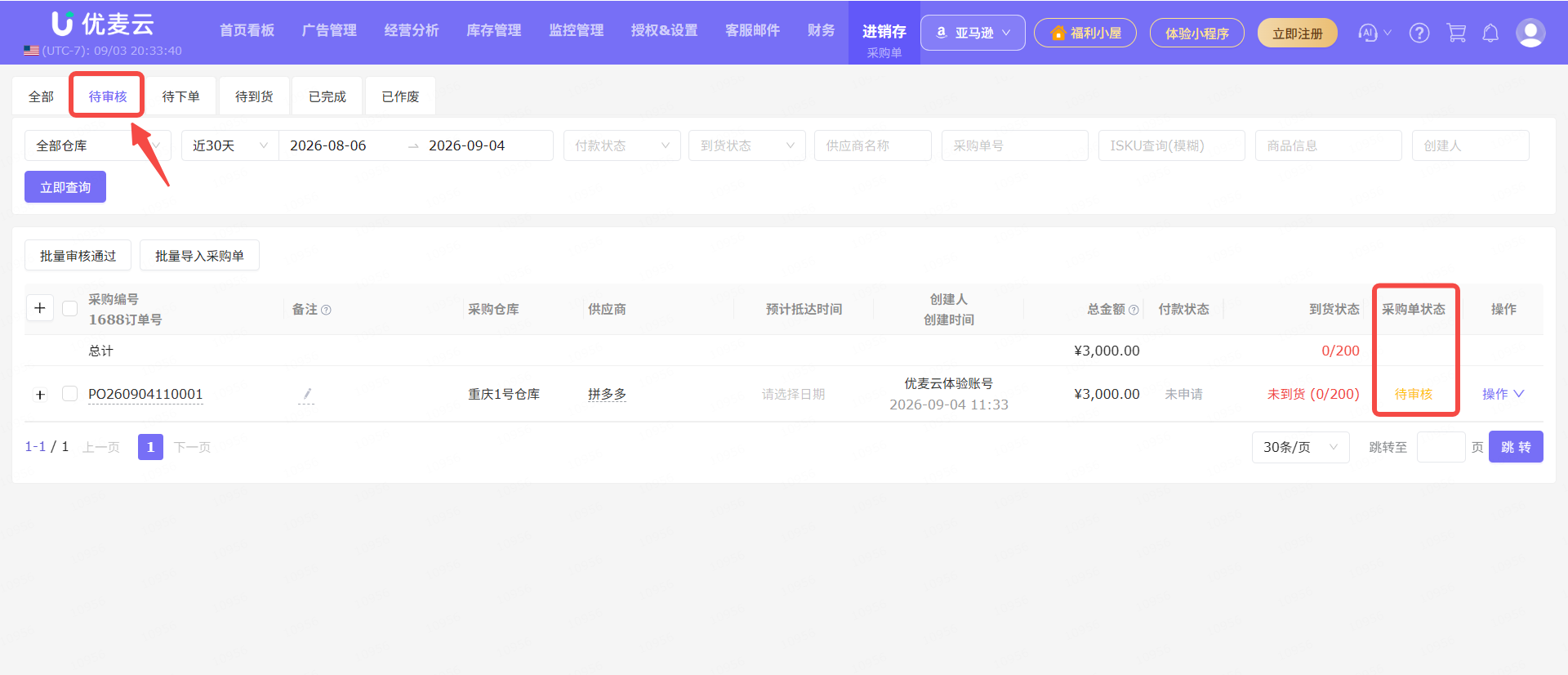Image resolution: width=1568 pixels, height=675 pixels.
Task: Open the 经营分析 menu
Action: (412, 30)
